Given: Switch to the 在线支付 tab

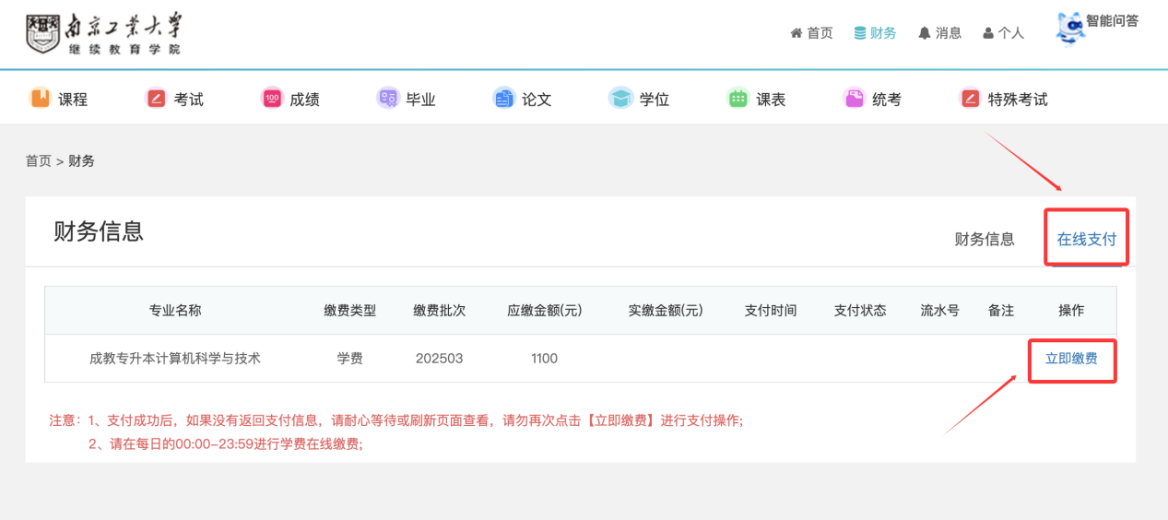Looking at the screenshot, I should click(x=1086, y=239).
